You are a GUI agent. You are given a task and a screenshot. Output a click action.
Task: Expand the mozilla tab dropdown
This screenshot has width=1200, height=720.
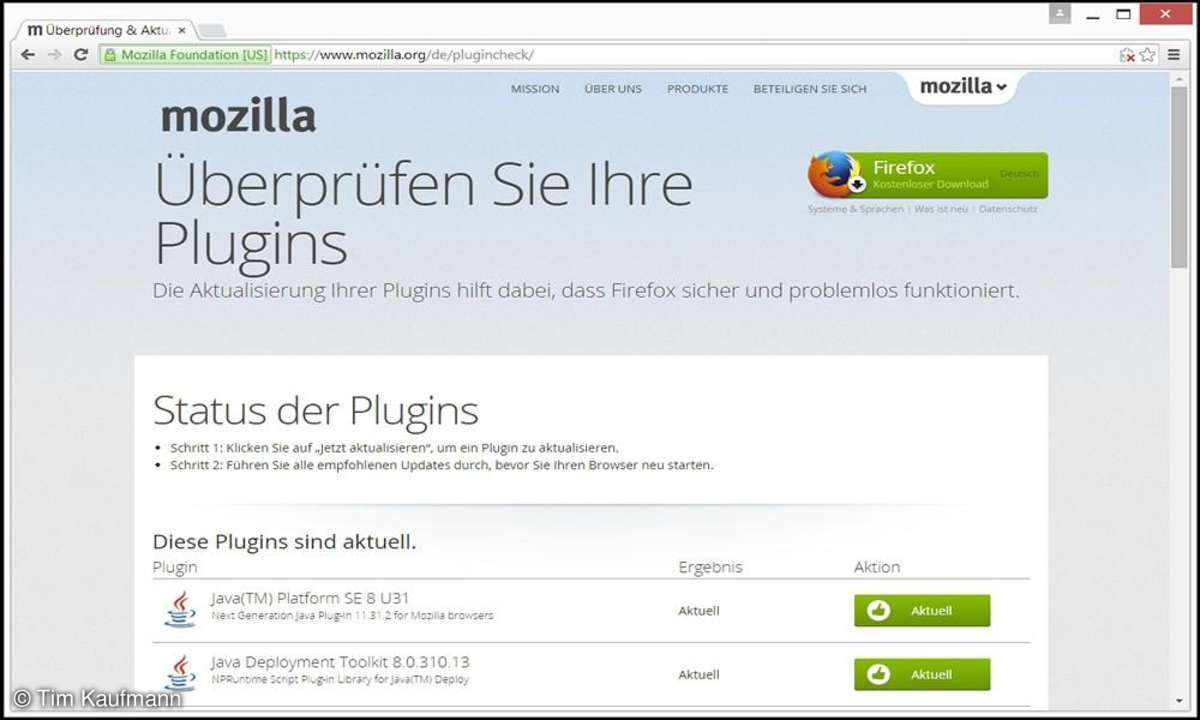(x=962, y=86)
